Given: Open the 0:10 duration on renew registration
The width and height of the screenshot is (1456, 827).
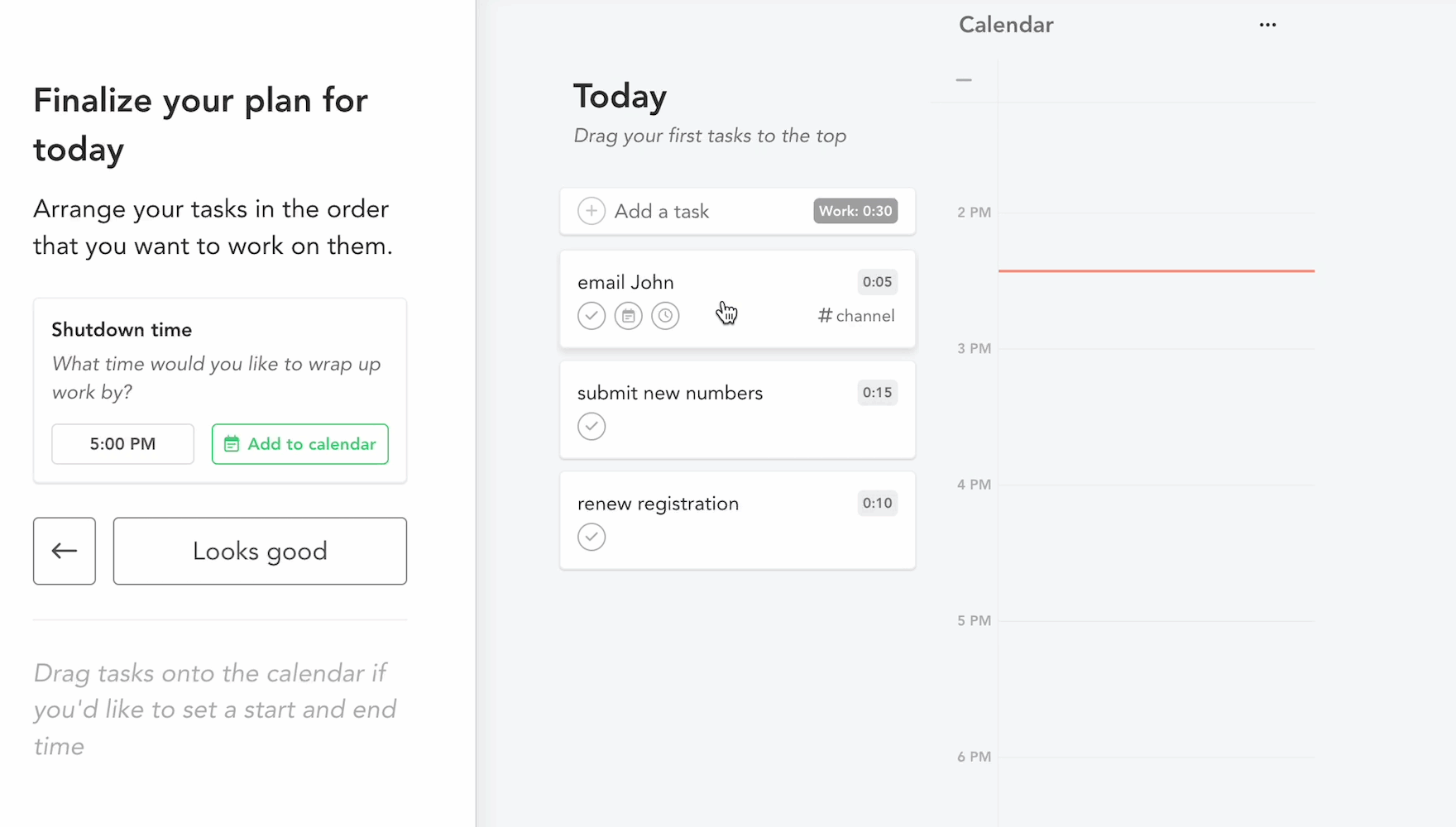Looking at the screenshot, I should click(x=877, y=503).
